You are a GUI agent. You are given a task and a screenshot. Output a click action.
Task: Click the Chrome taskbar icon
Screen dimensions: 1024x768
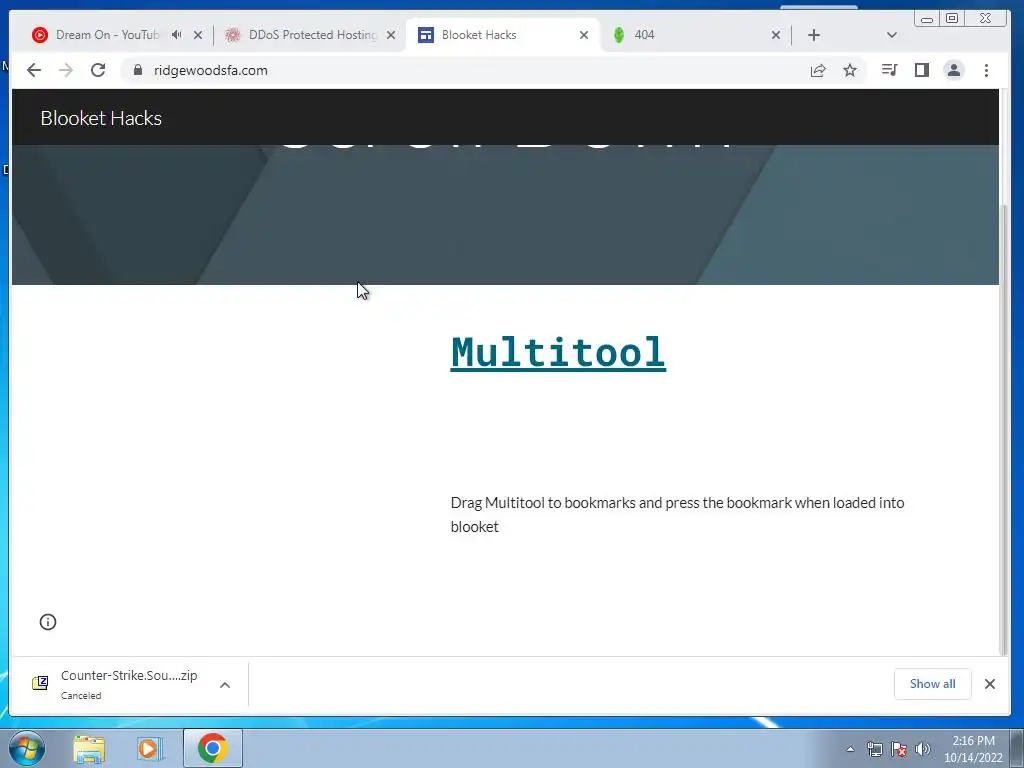[x=213, y=748]
